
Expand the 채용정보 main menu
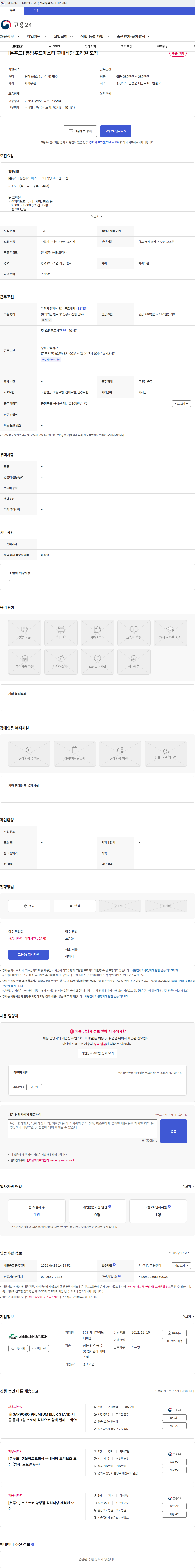(10, 37)
